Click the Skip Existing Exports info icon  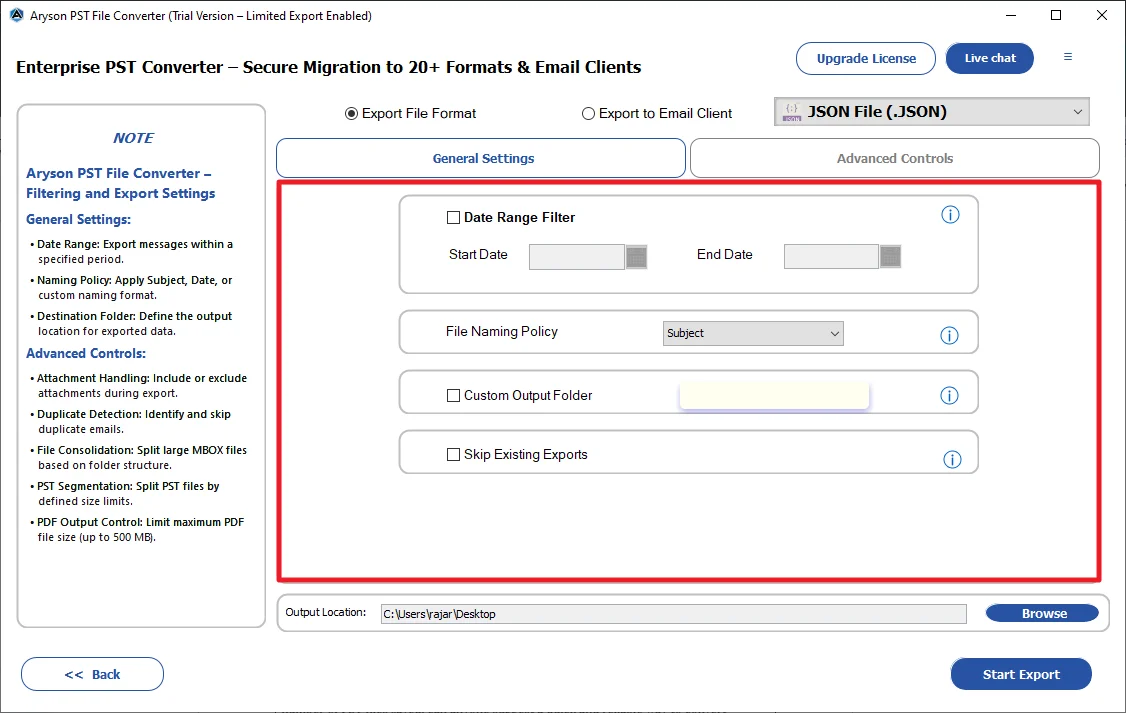pos(952,460)
